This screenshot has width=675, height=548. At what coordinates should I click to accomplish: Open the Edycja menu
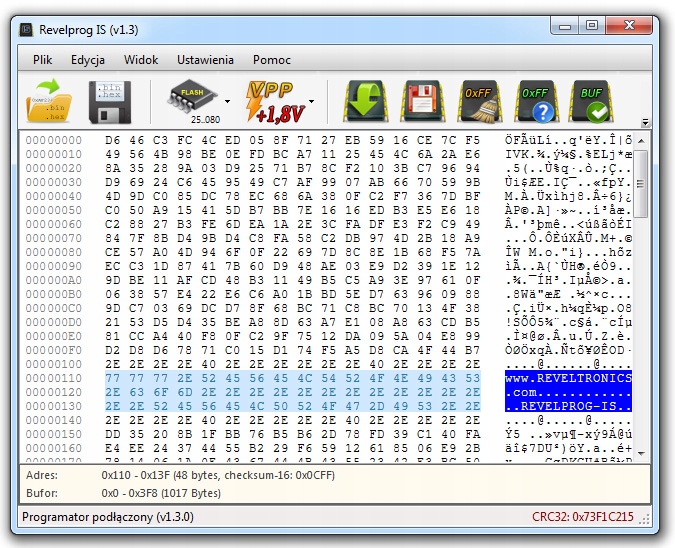tap(88, 60)
